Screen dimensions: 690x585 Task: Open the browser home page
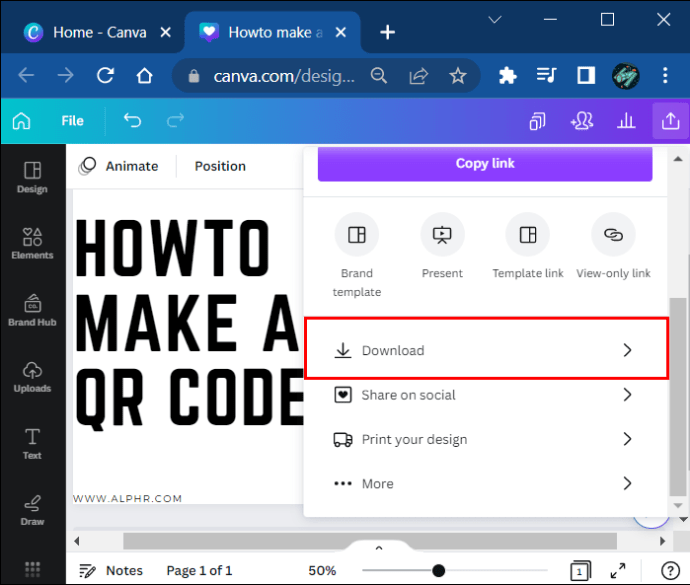click(144, 76)
